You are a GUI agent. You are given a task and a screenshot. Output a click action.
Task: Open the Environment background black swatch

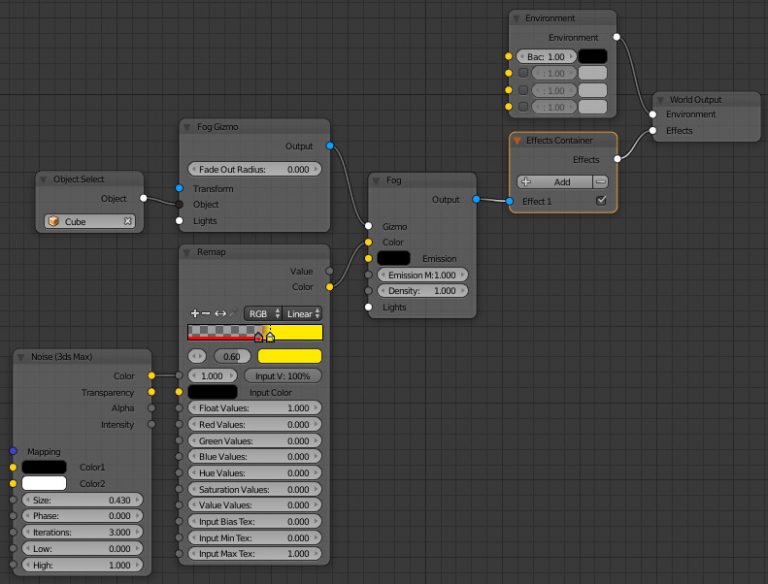point(593,56)
